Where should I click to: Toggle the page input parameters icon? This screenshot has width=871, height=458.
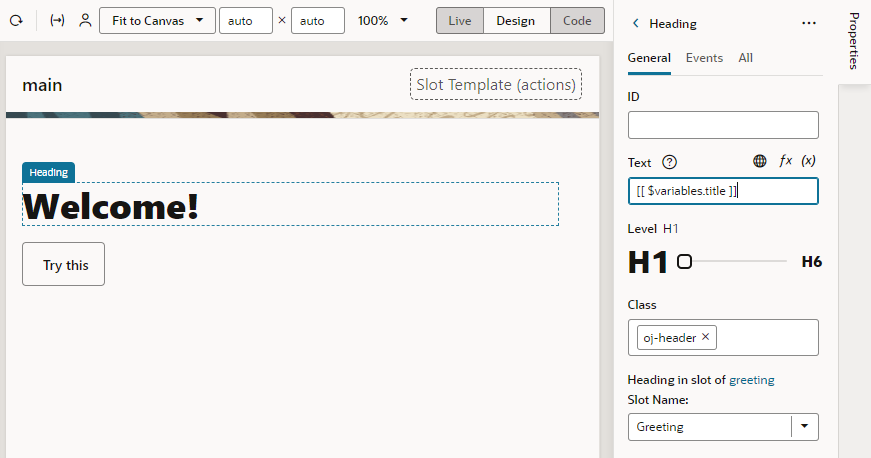click(x=57, y=21)
